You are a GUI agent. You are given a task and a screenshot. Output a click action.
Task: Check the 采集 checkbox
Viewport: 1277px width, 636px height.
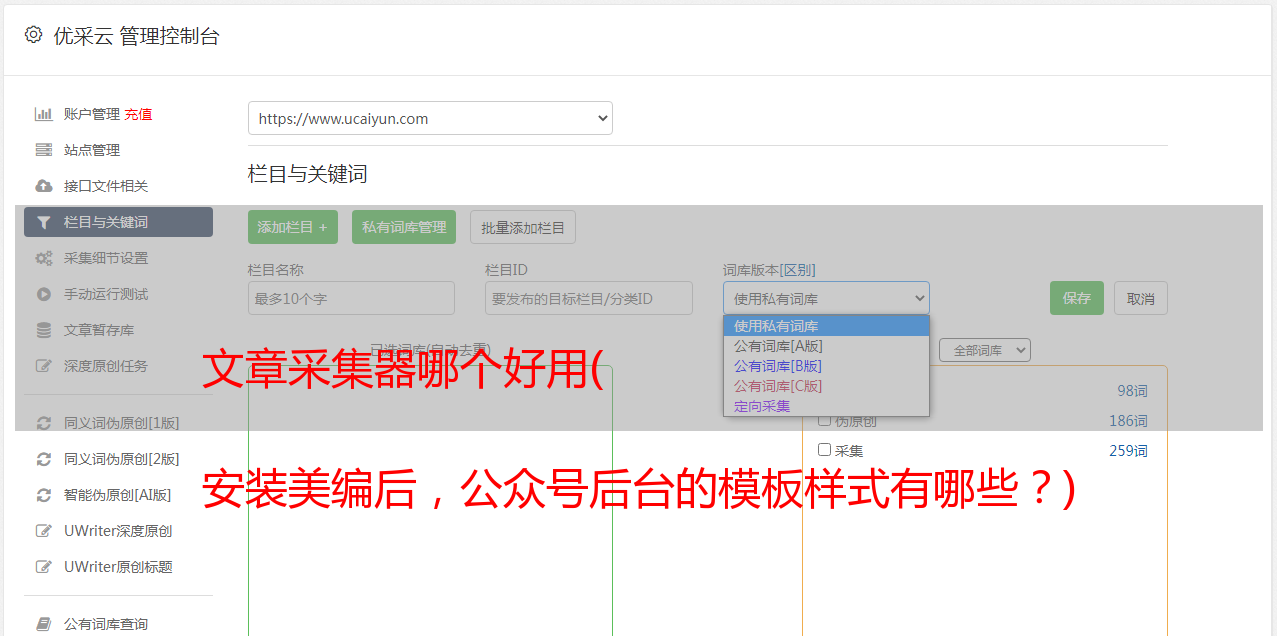pos(825,450)
